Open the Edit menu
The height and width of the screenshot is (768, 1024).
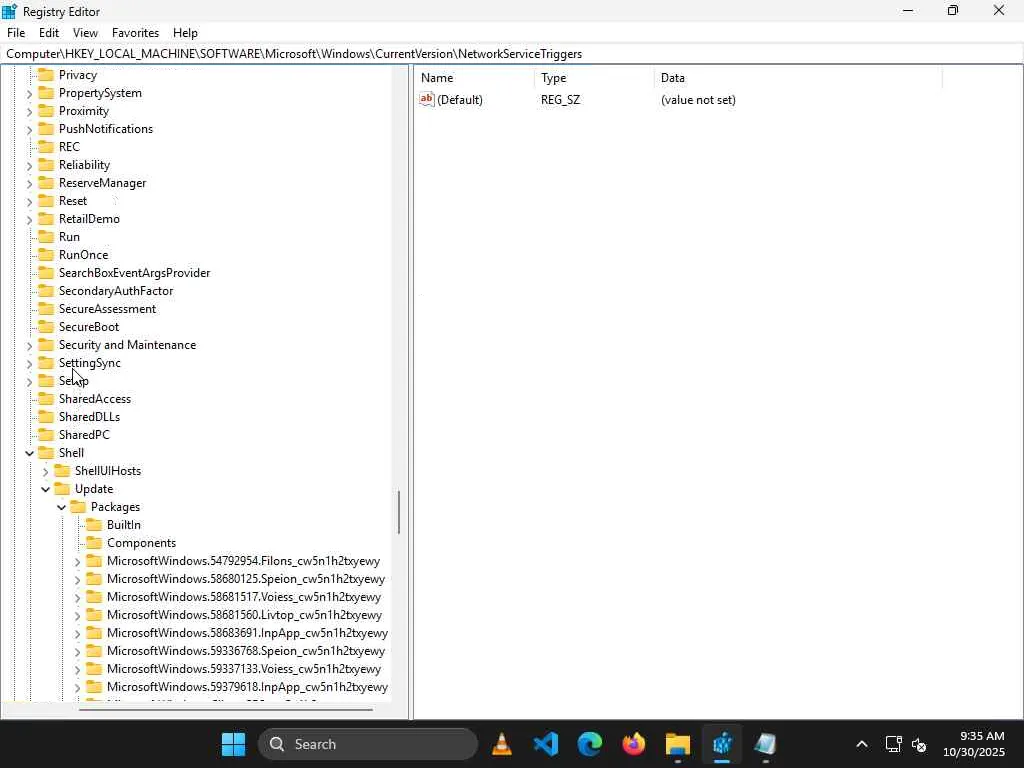click(x=49, y=33)
